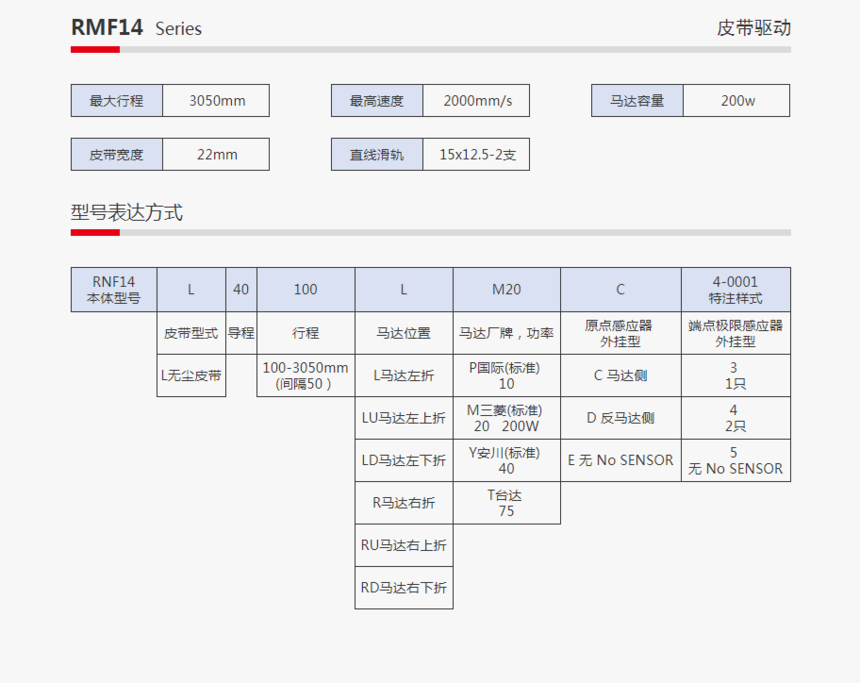Select the RD马达右下折 motor position
This screenshot has height=683, width=860.
[x=403, y=588]
